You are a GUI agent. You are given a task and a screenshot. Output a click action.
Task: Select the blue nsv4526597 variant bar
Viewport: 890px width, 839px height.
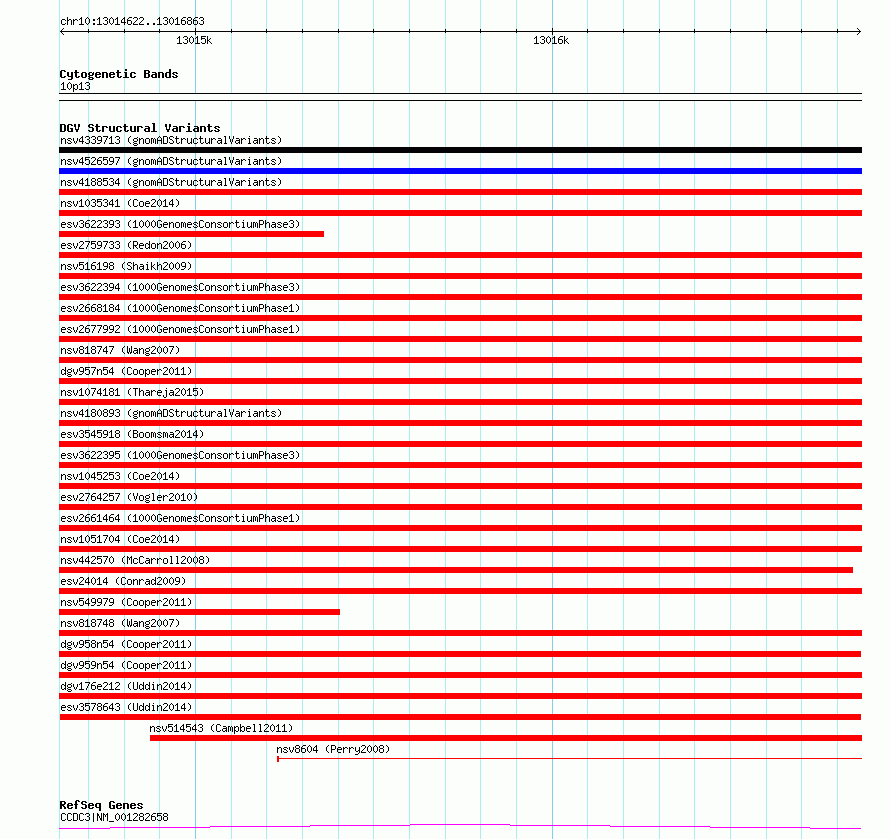(460, 171)
